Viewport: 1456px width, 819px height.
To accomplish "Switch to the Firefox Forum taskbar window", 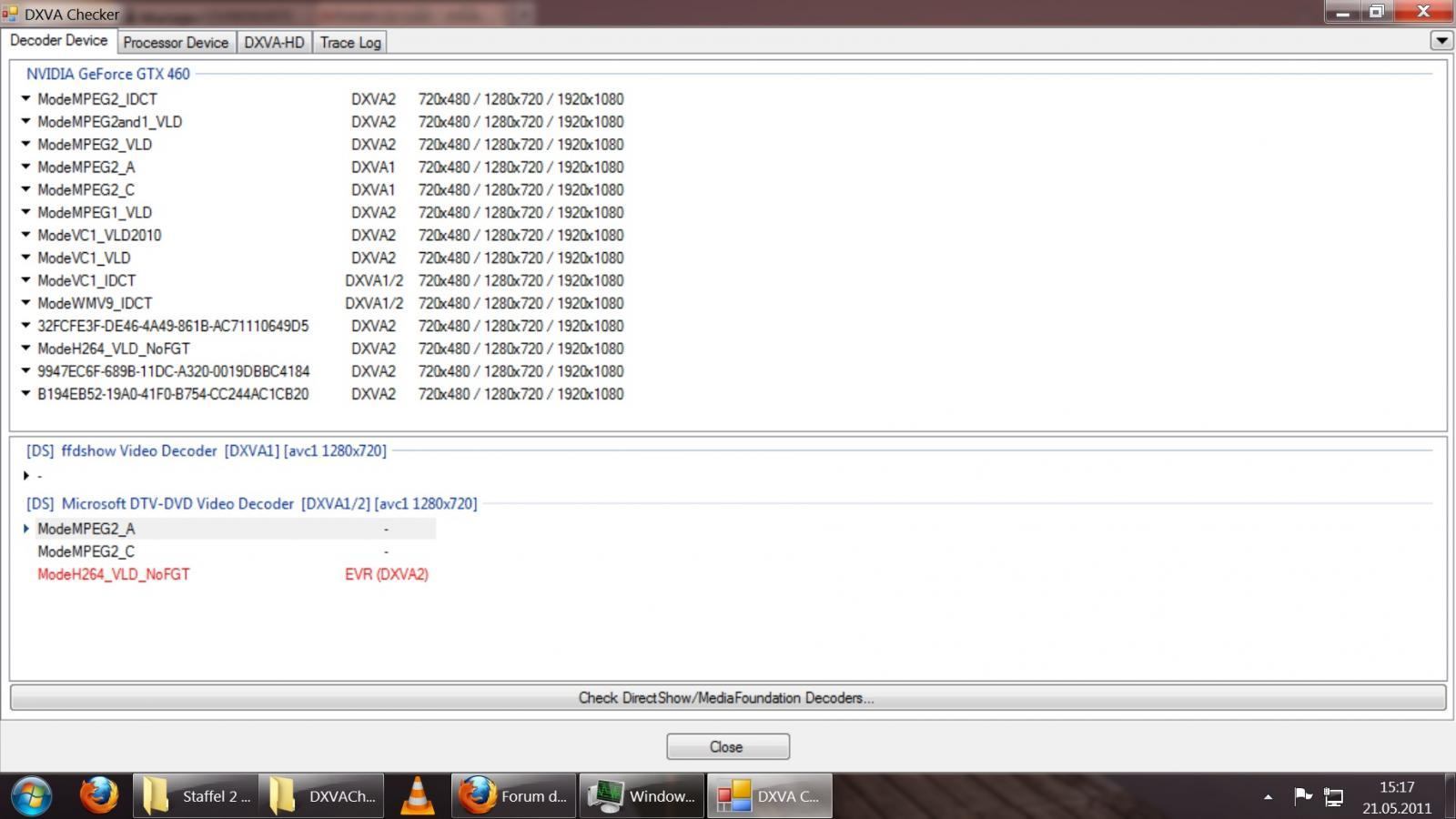I will (514, 796).
